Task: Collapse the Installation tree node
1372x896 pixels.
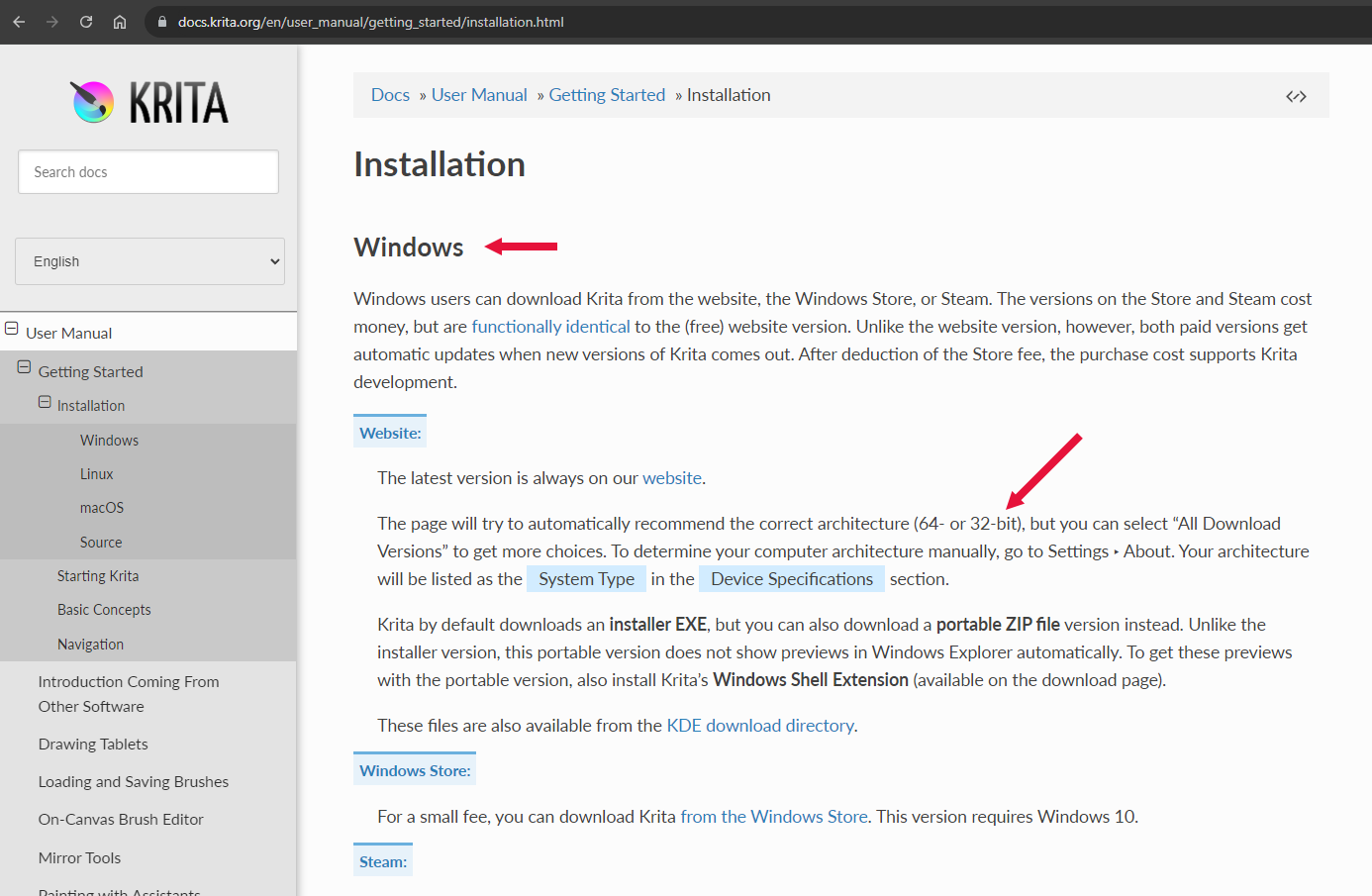Action: (45, 403)
